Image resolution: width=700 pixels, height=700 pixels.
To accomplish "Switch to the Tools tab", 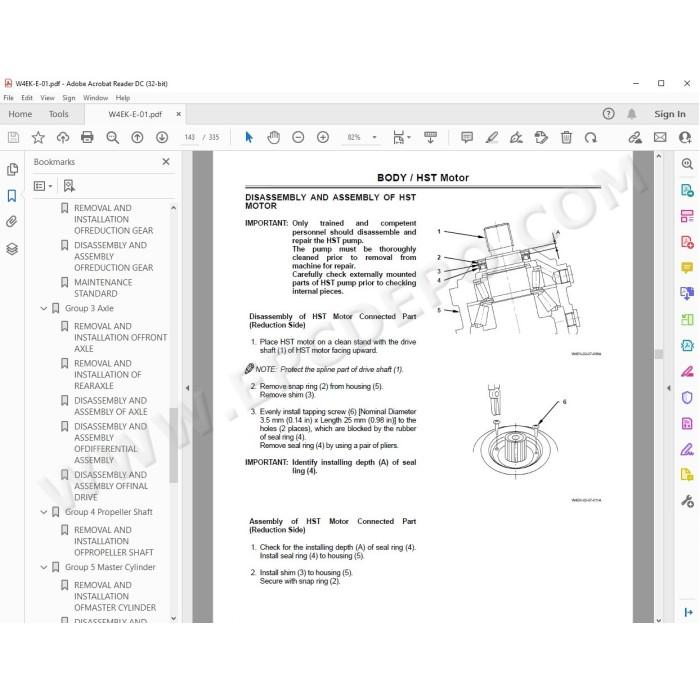I will (x=58, y=114).
